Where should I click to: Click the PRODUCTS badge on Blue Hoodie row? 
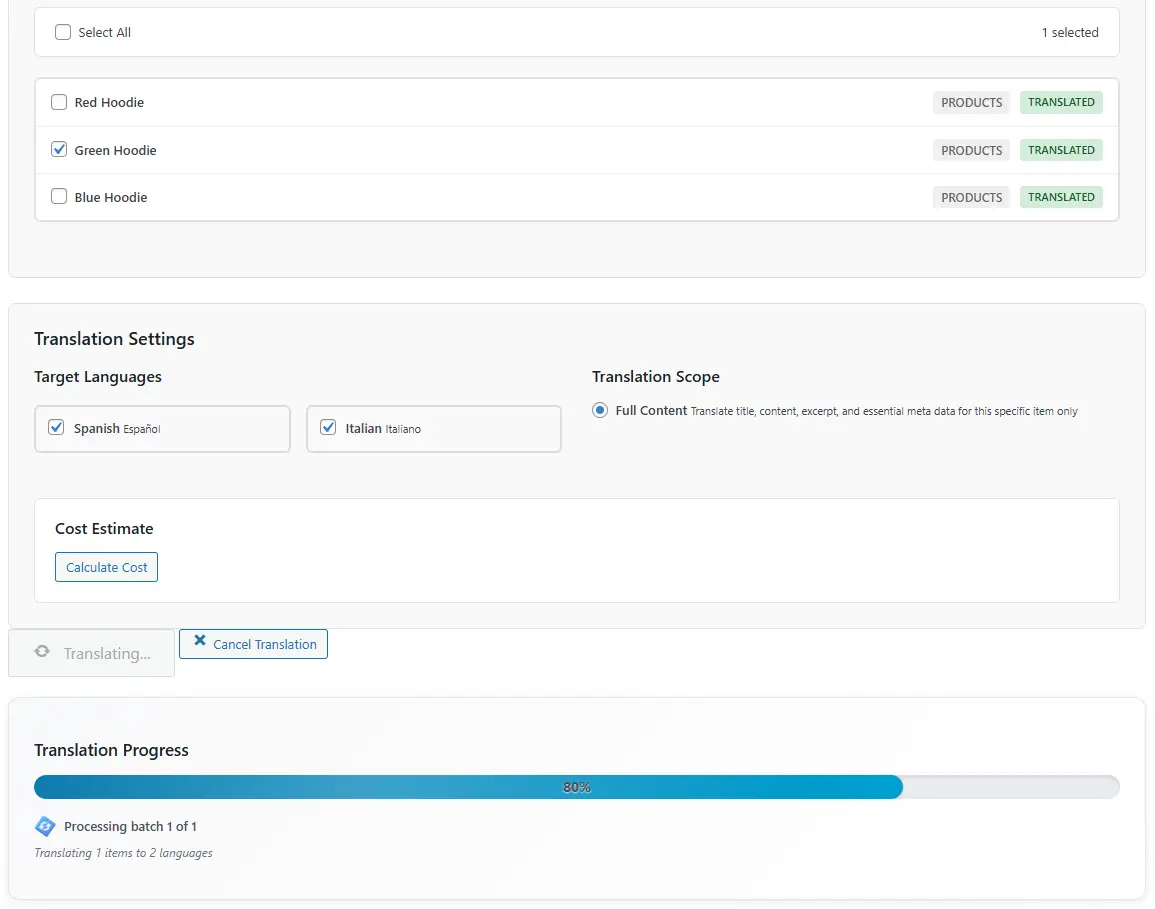click(971, 197)
